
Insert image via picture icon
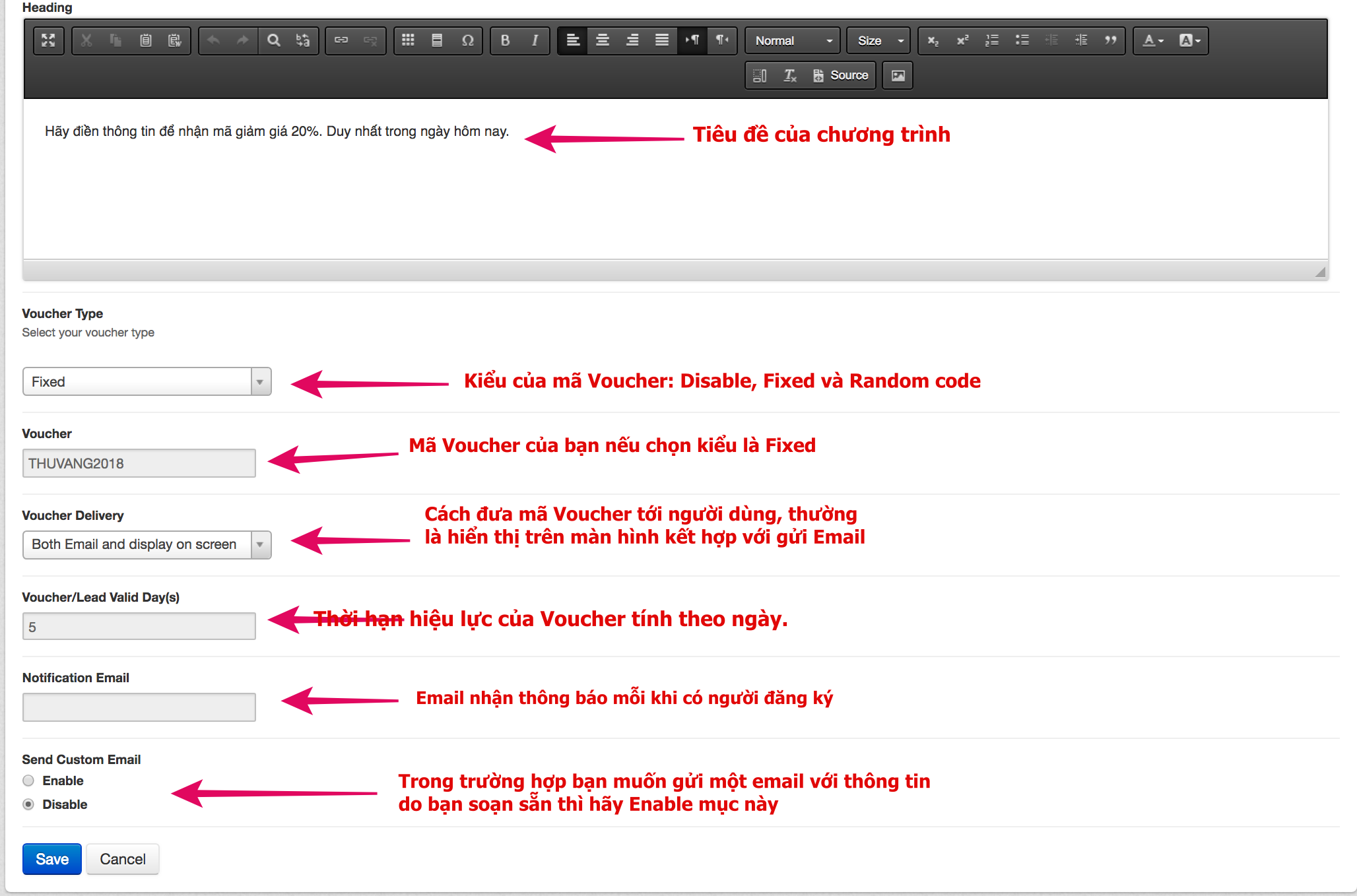coord(898,75)
